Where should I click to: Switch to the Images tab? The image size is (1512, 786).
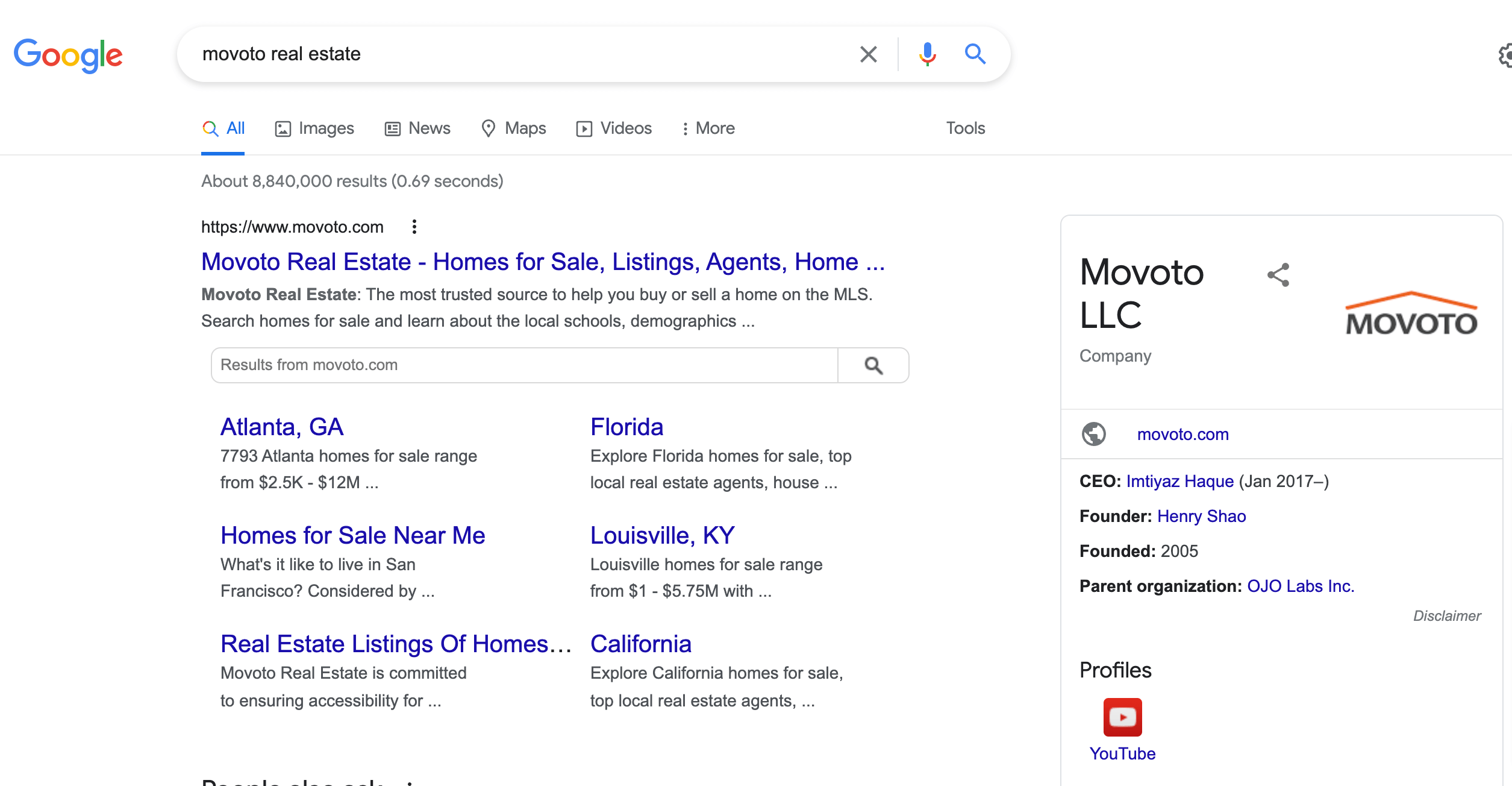tap(314, 128)
